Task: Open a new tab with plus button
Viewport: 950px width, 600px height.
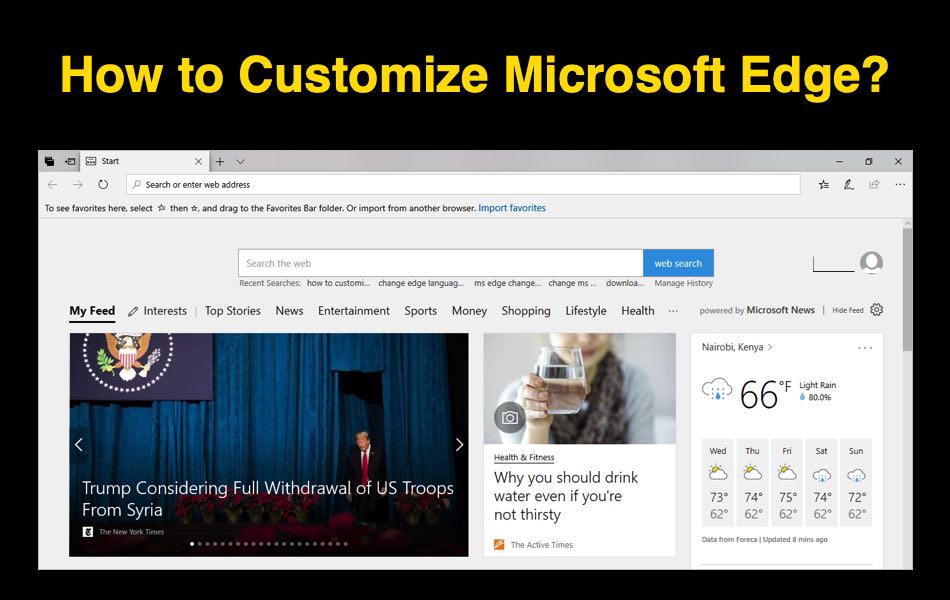Action: 220,162
